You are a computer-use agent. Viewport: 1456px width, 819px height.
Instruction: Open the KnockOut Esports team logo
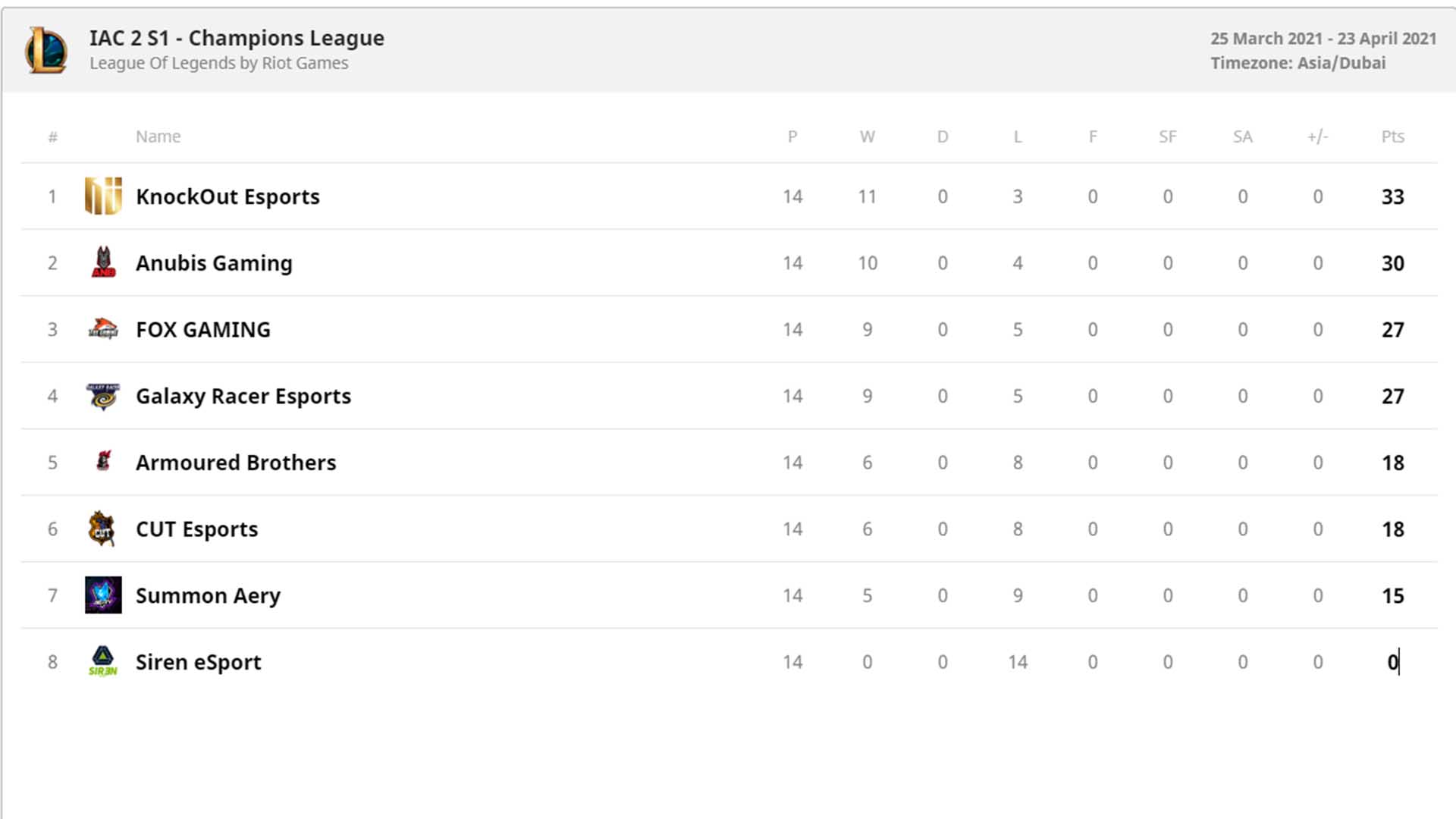coord(103,196)
